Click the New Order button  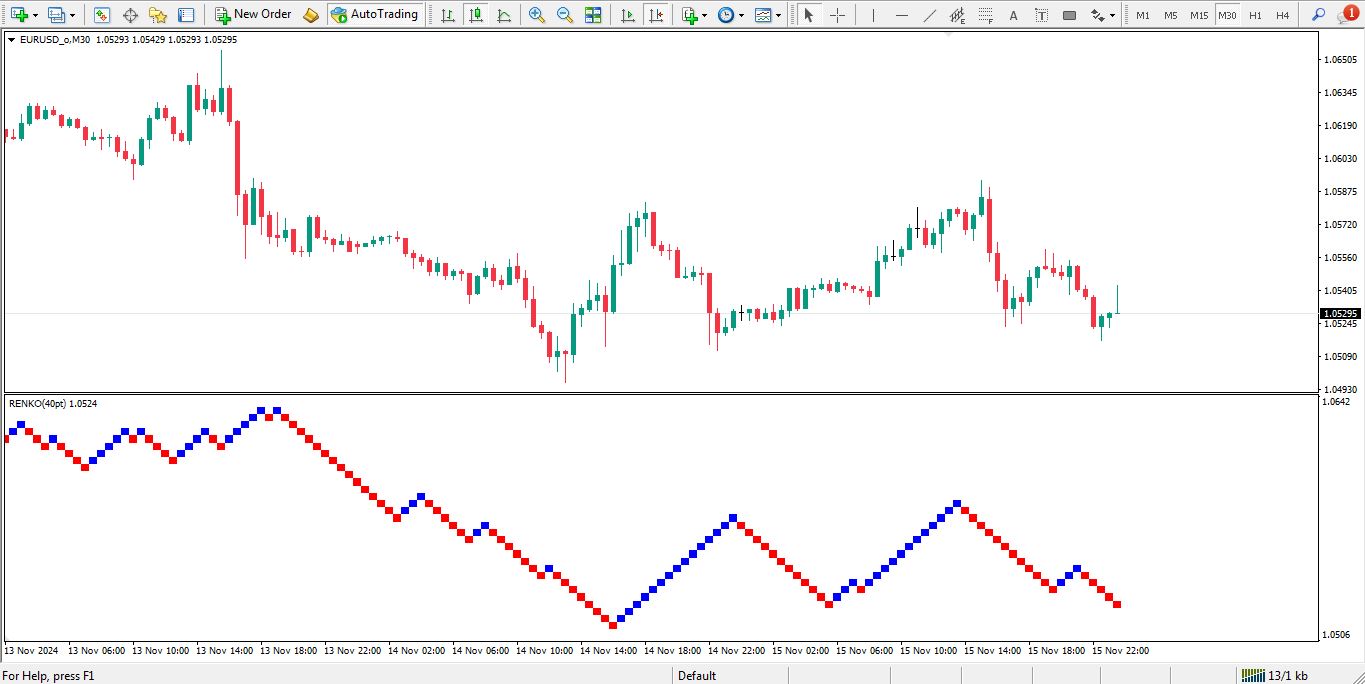point(254,15)
